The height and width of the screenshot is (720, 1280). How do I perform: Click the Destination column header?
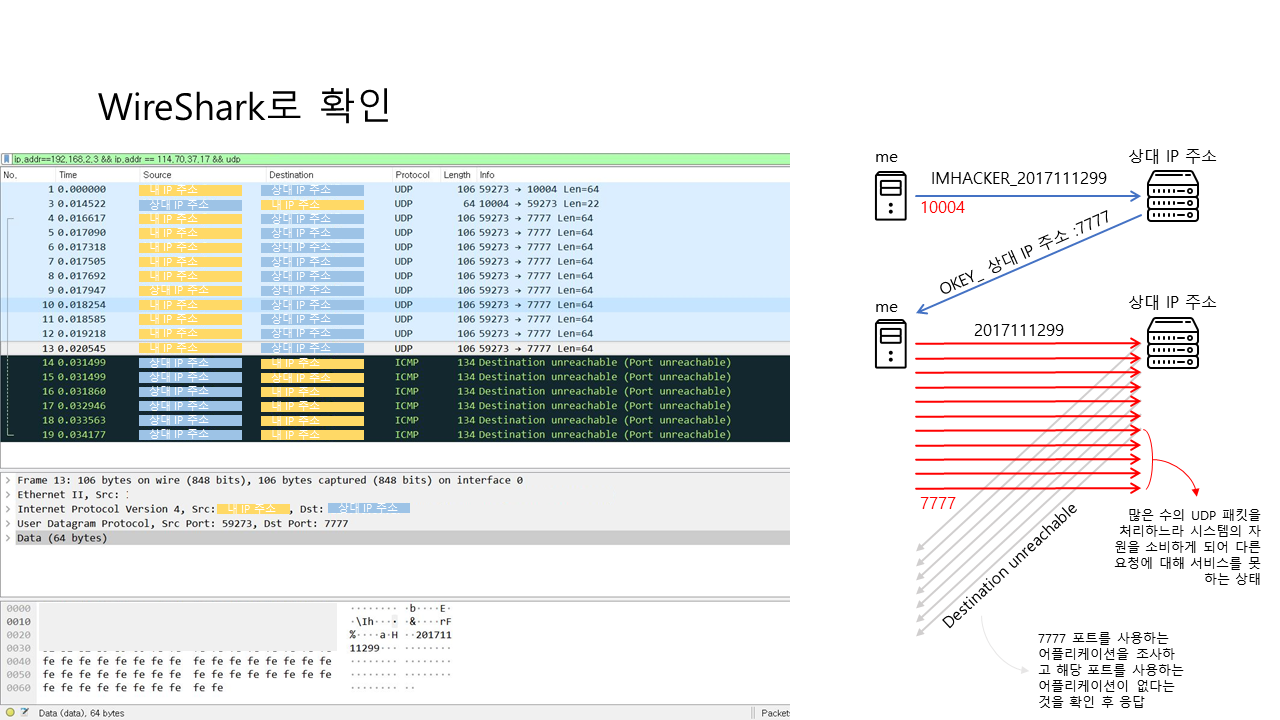[328, 175]
